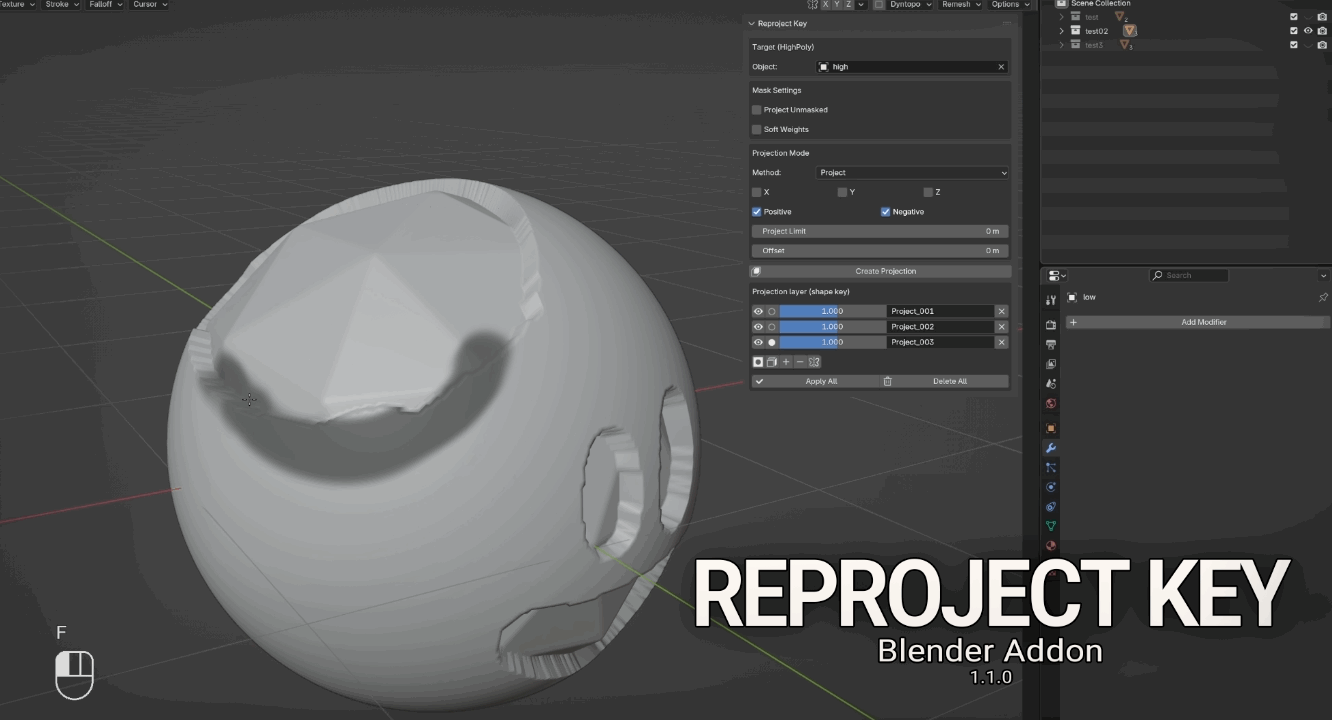The width and height of the screenshot is (1332, 720).
Task: Enable the Soft Weights checkbox
Action: 757,129
